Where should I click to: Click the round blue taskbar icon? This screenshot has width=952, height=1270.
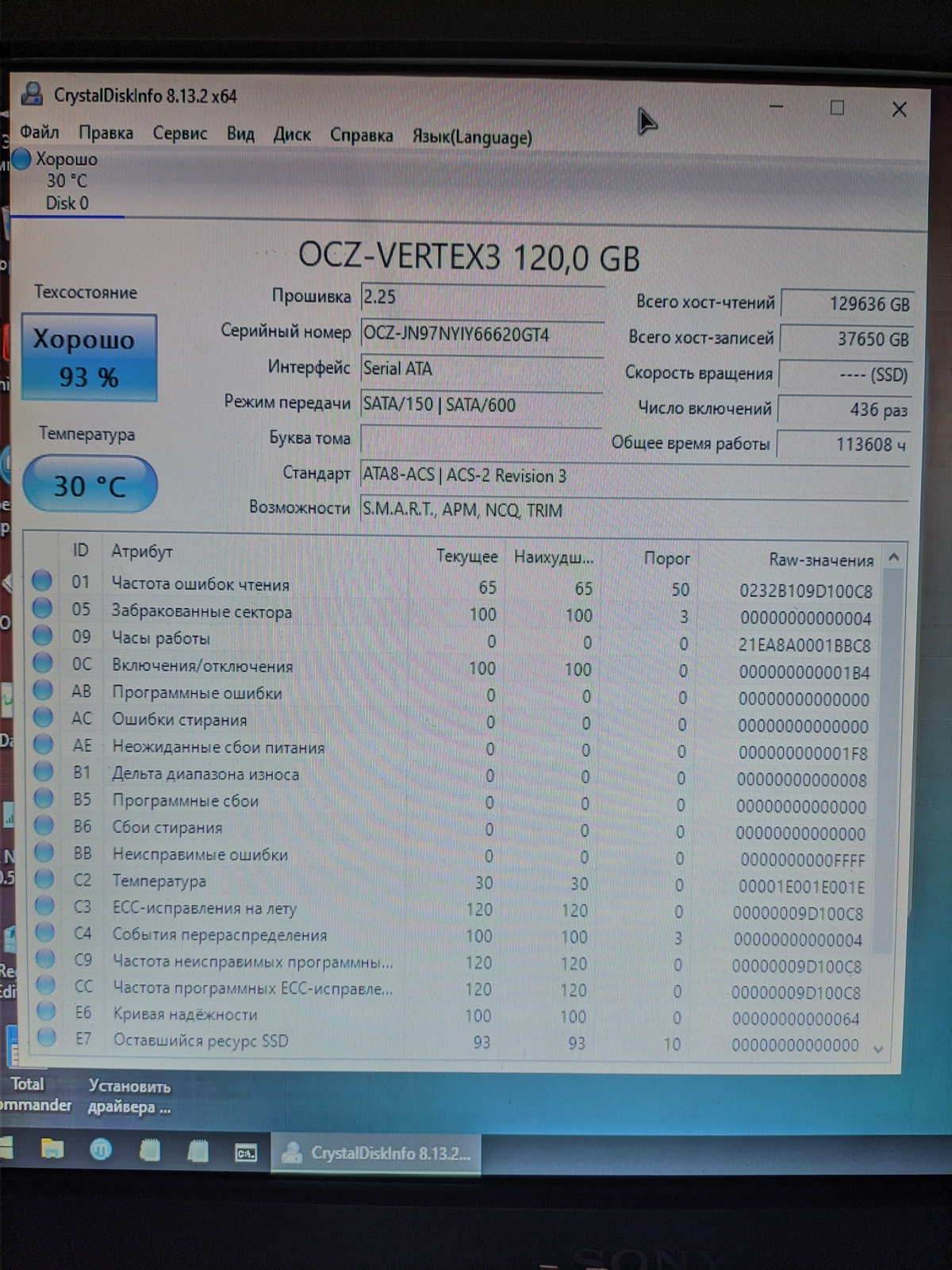101,1149
